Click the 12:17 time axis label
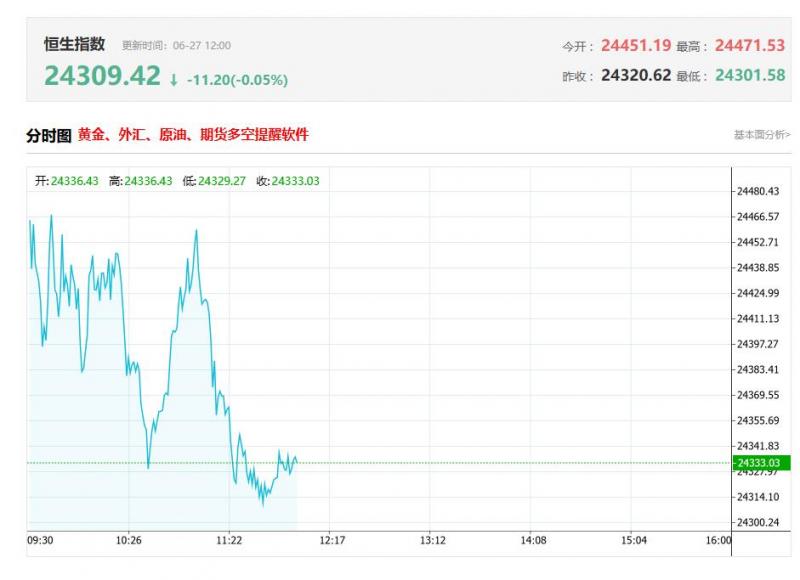The width and height of the screenshot is (800, 580). [332, 540]
